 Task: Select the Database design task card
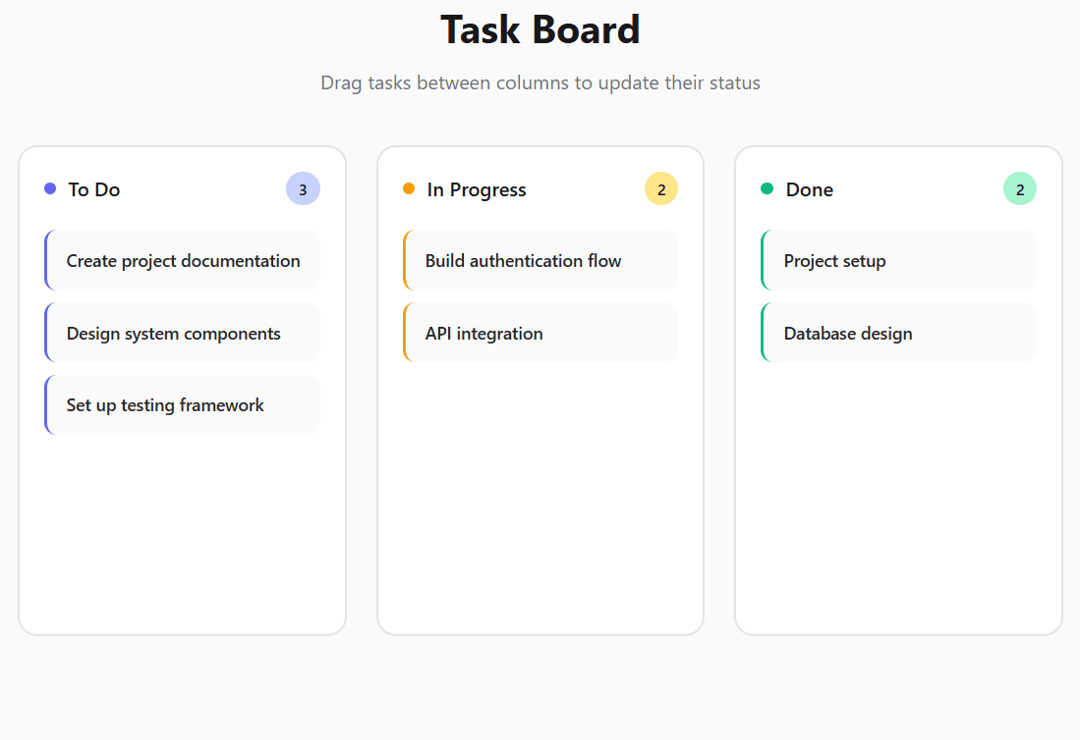tap(899, 333)
